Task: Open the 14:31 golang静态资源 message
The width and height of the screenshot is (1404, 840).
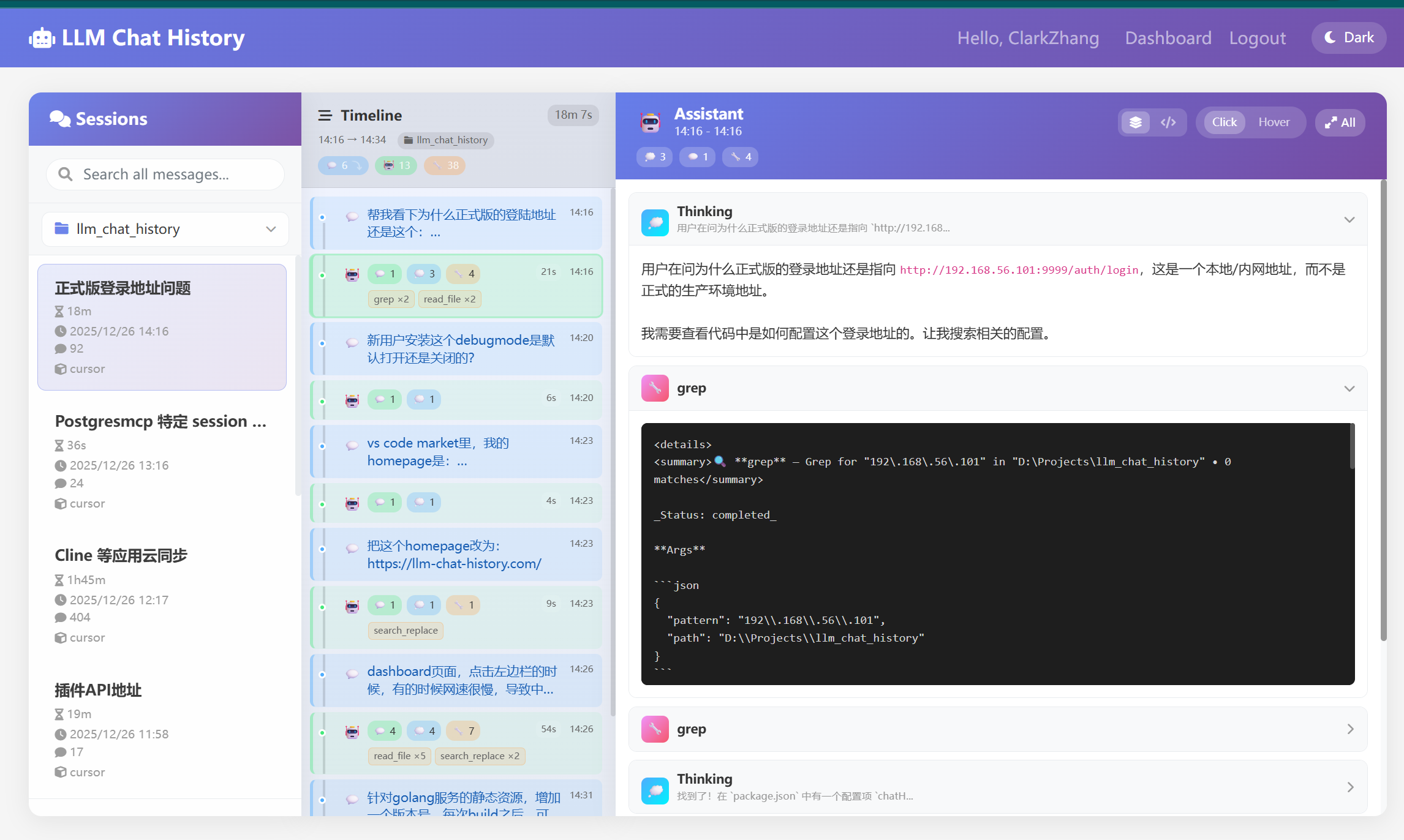Action: pos(456,798)
